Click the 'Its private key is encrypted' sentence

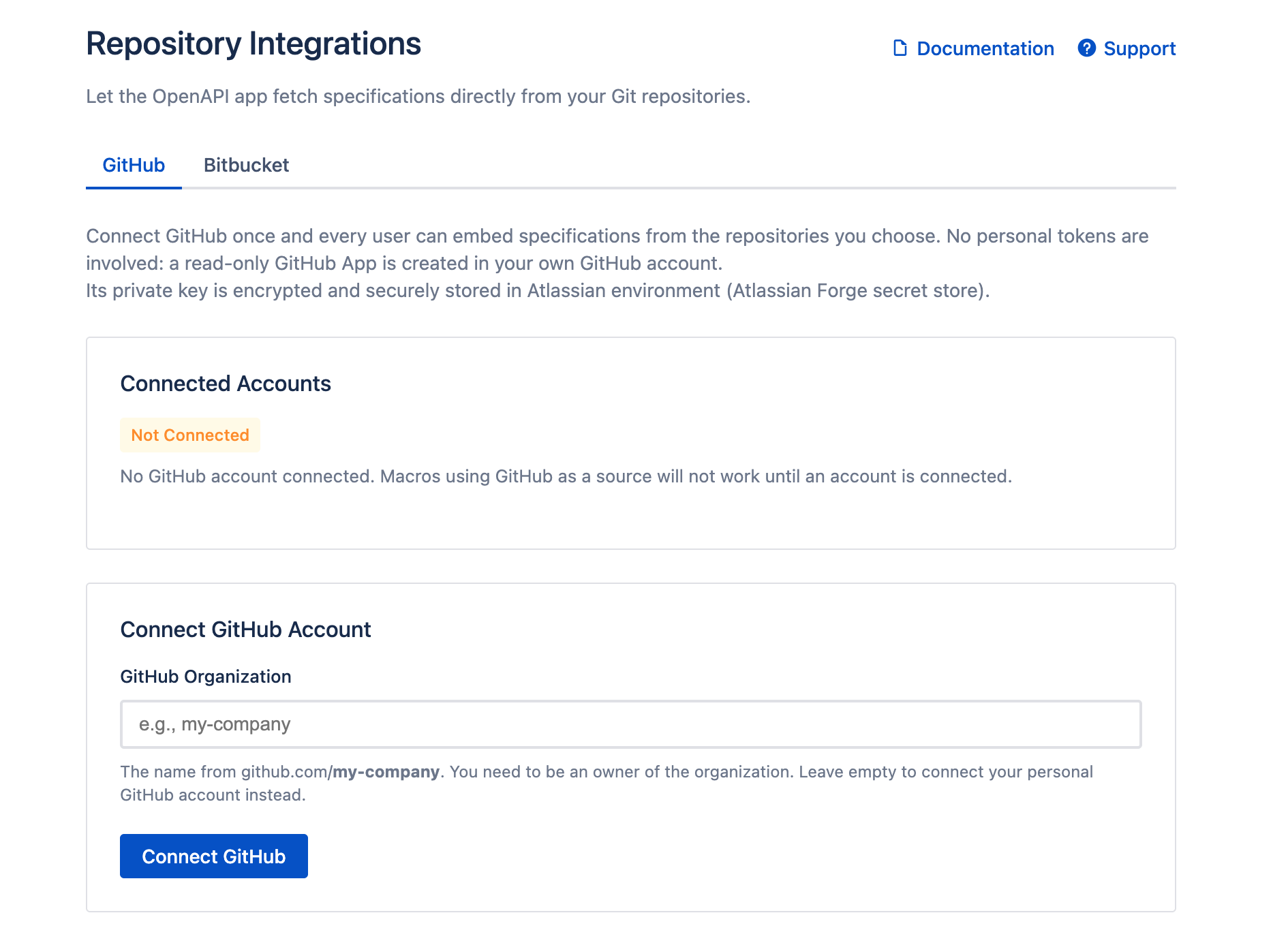click(x=538, y=291)
